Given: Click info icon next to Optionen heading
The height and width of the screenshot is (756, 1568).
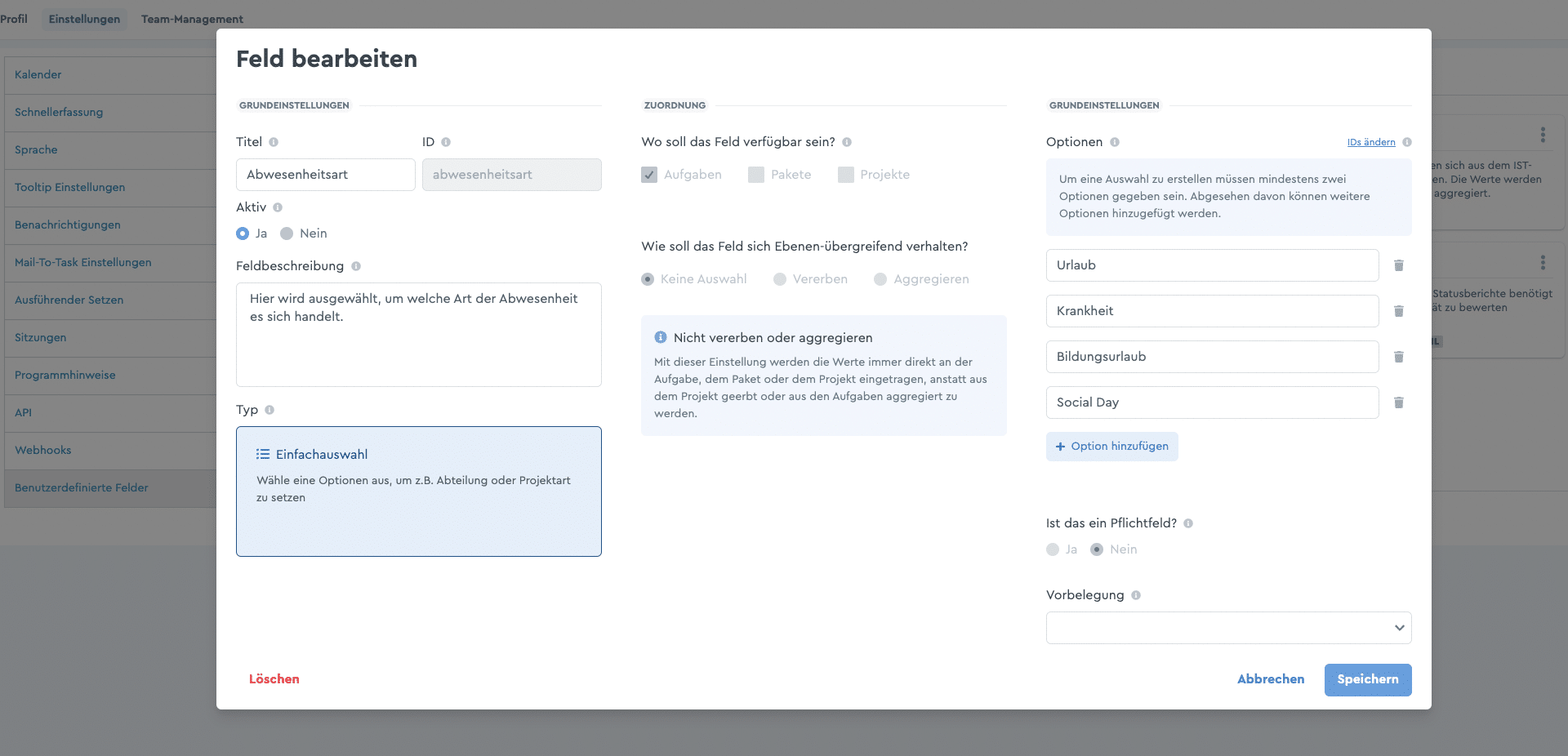Looking at the screenshot, I should click(1115, 142).
